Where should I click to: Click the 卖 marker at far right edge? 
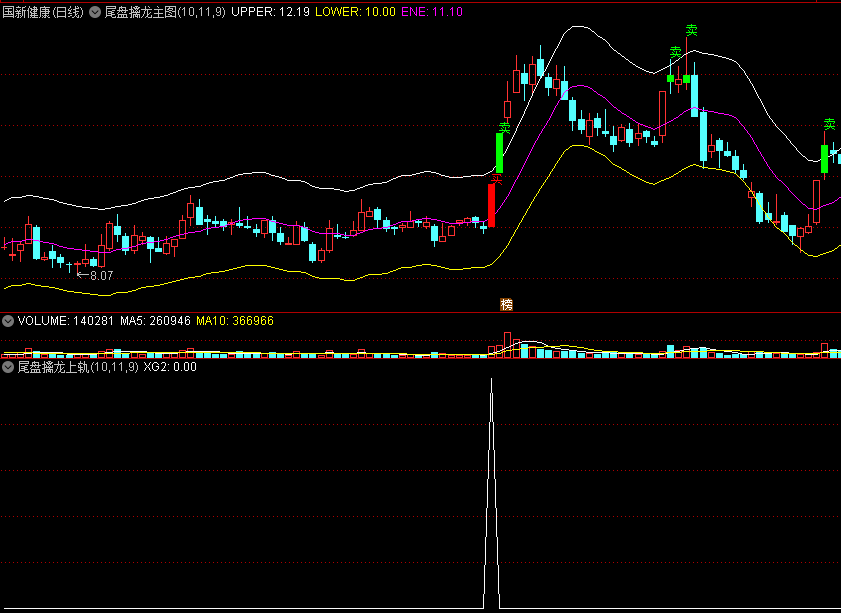coord(830,124)
